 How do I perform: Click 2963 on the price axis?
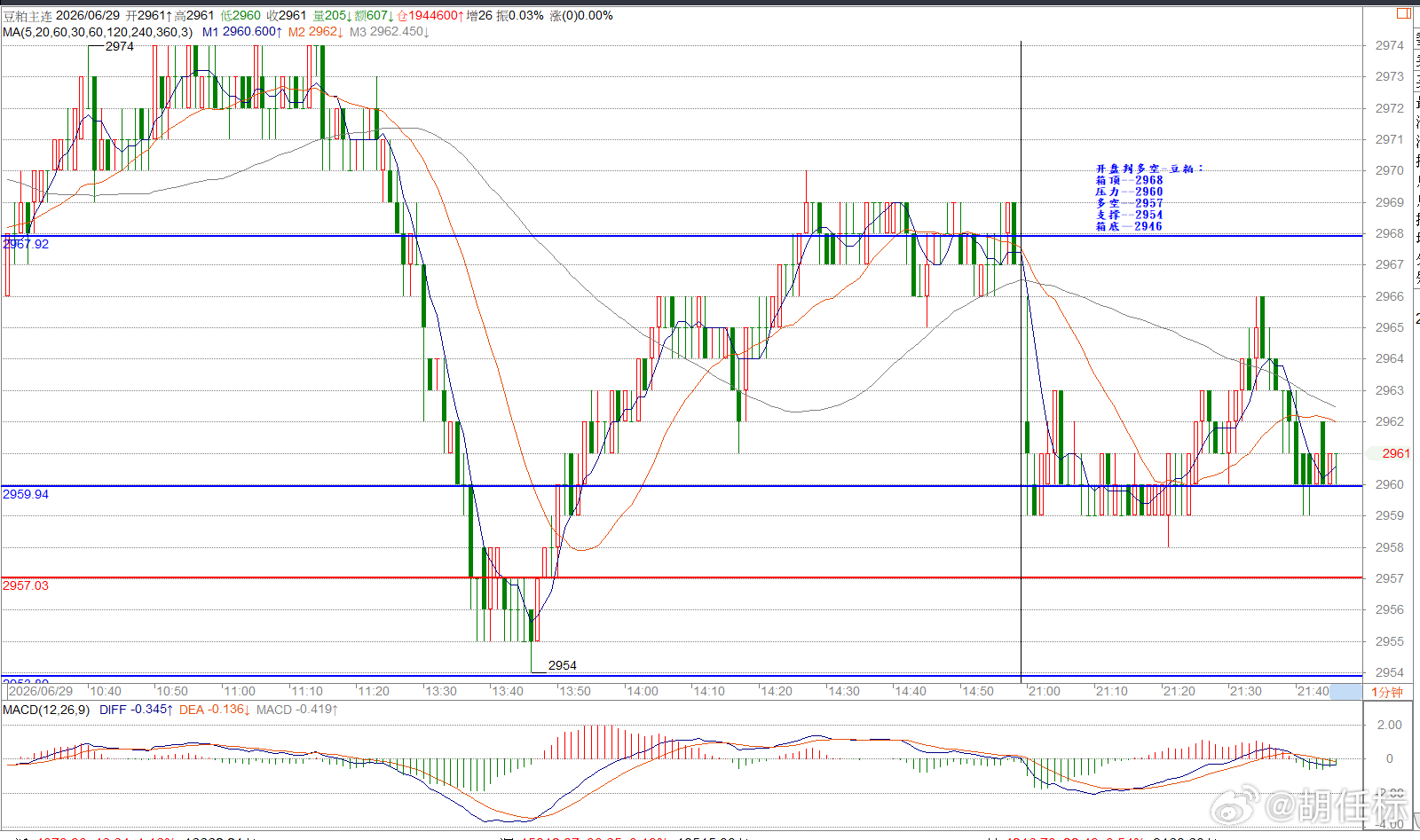(1390, 390)
